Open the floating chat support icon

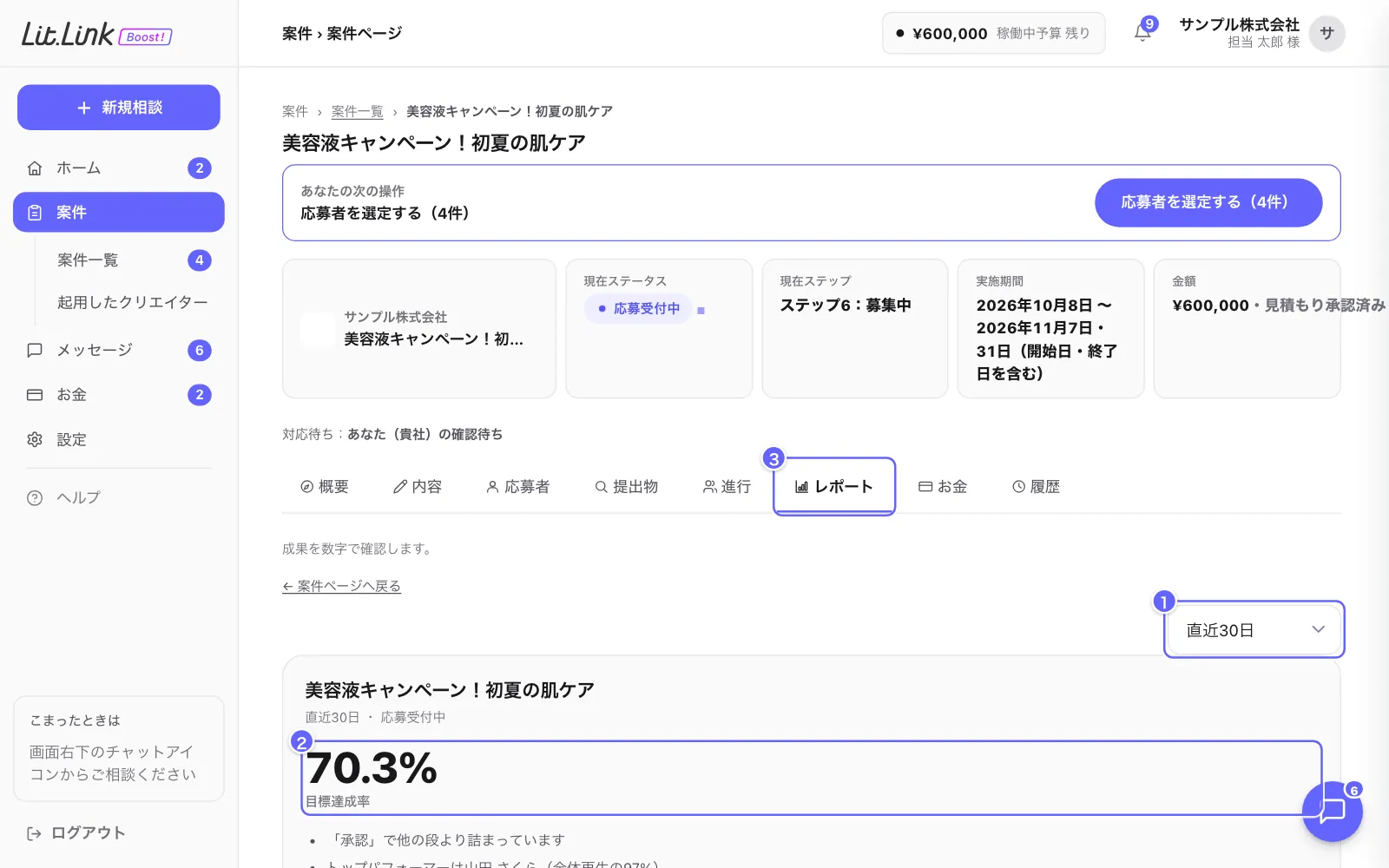pyautogui.click(x=1332, y=811)
